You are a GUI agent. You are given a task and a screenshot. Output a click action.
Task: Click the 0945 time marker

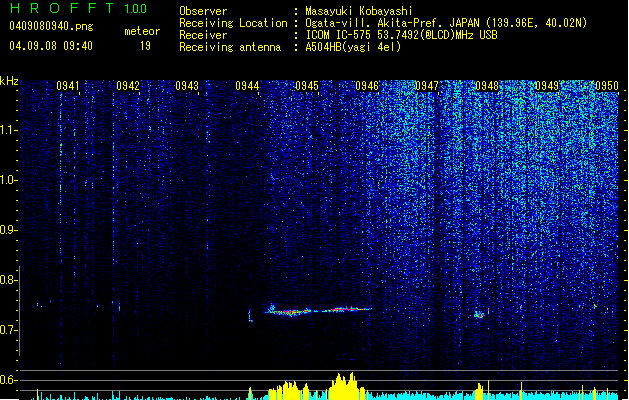tap(307, 86)
